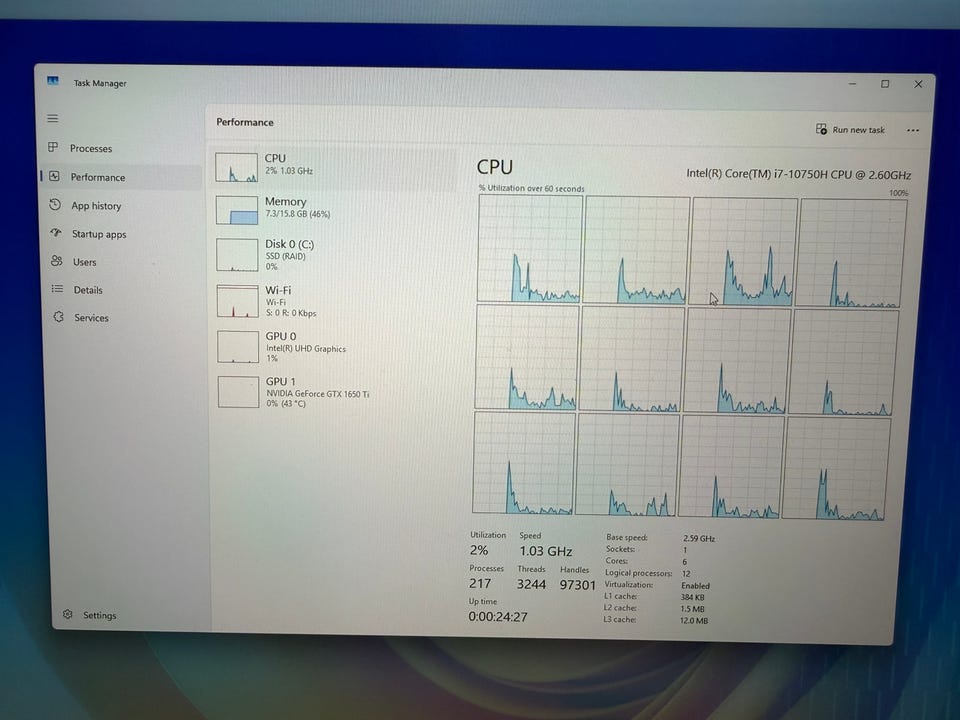Click the Settings gear icon
The width and height of the screenshot is (960, 720).
[67, 613]
